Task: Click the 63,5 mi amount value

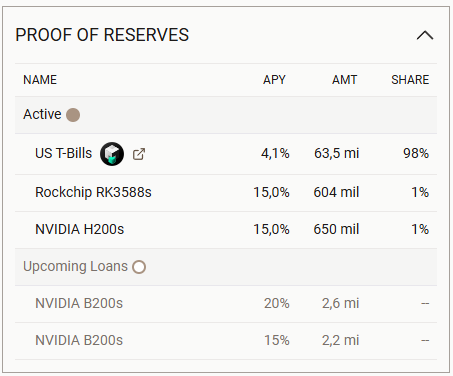Action: tap(337, 153)
